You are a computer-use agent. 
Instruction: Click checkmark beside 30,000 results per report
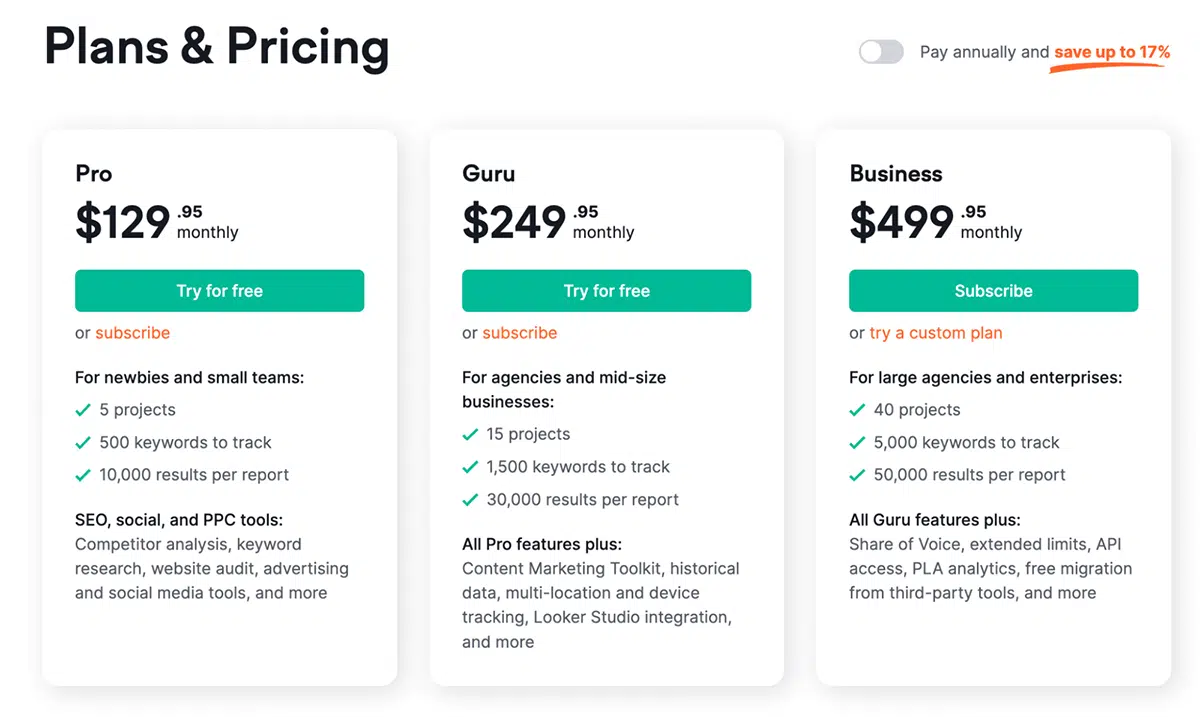[x=470, y=500]
